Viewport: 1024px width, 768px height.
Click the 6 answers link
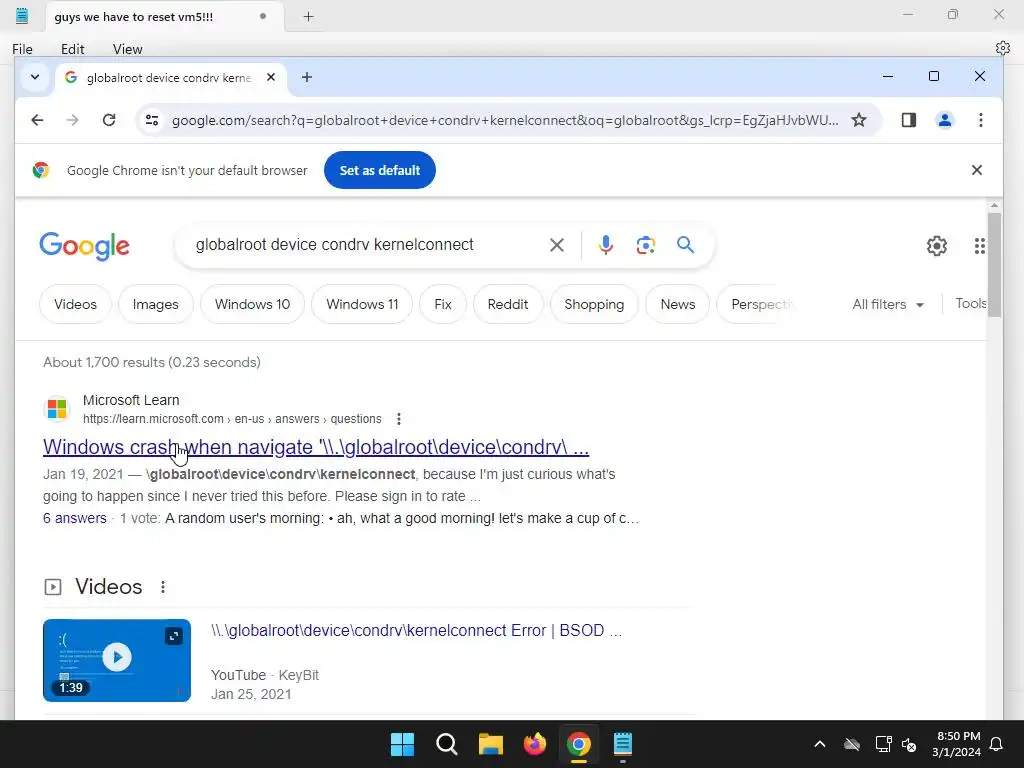pos(74,519)
